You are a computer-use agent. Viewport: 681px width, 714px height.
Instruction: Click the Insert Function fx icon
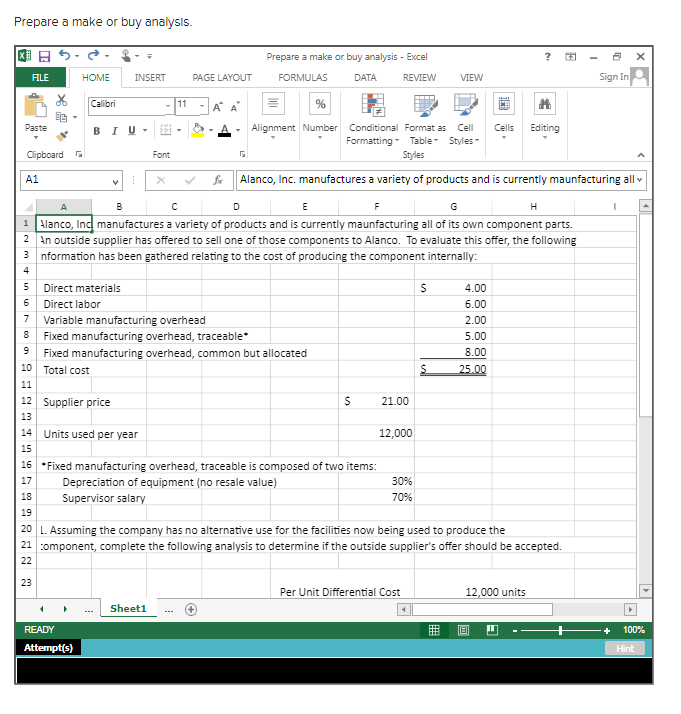[218, 180]
